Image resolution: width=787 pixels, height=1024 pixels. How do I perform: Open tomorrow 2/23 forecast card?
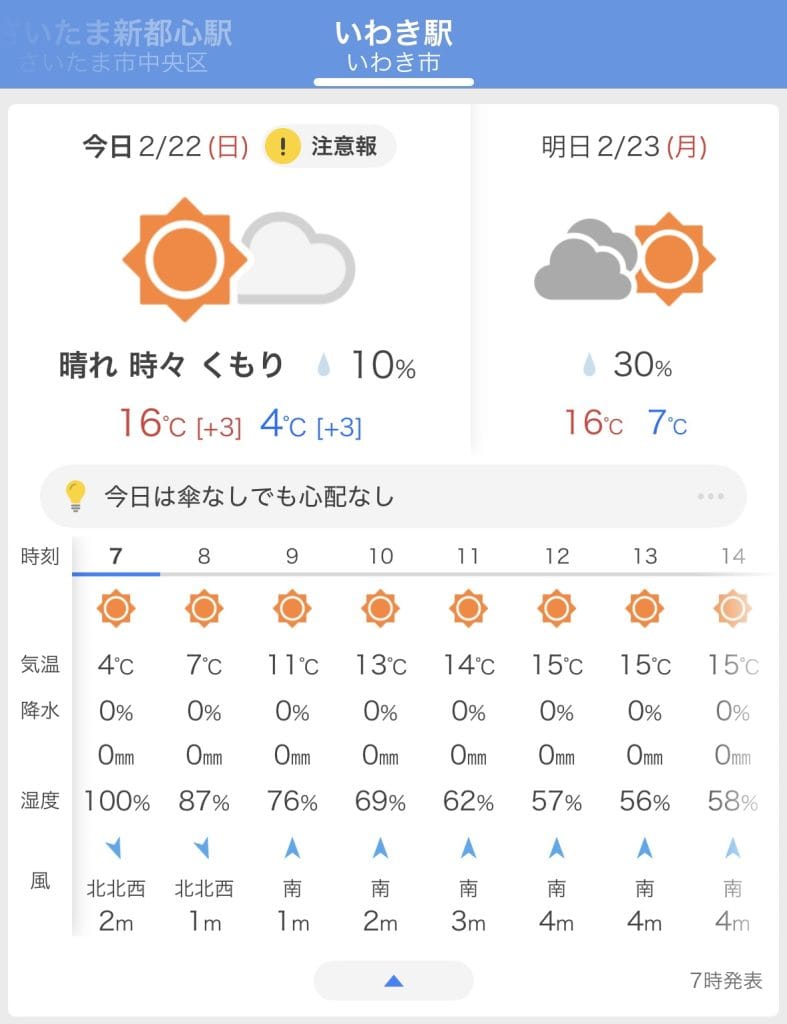624,280
